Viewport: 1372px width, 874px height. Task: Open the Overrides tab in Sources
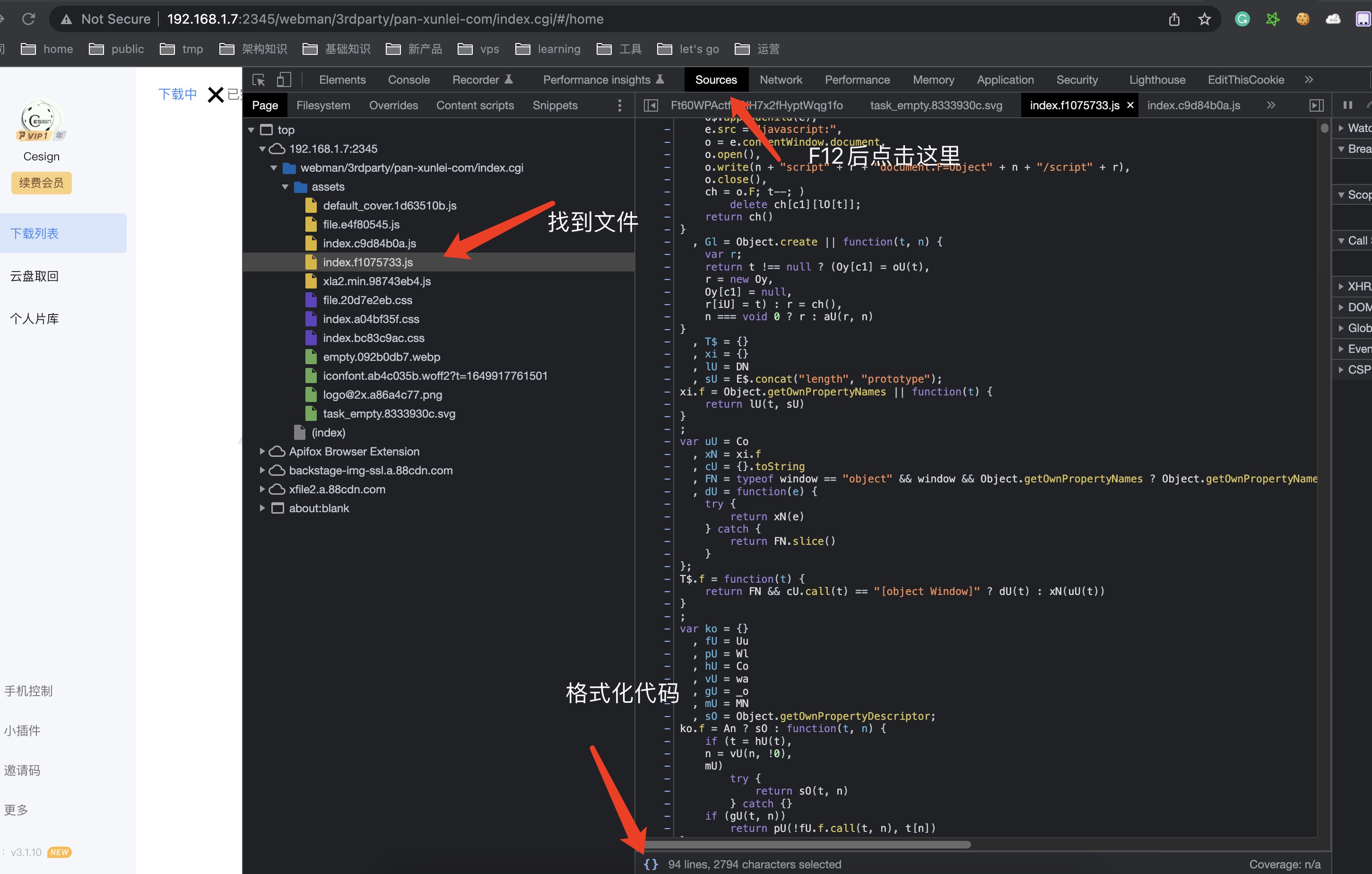coord(392,104)
